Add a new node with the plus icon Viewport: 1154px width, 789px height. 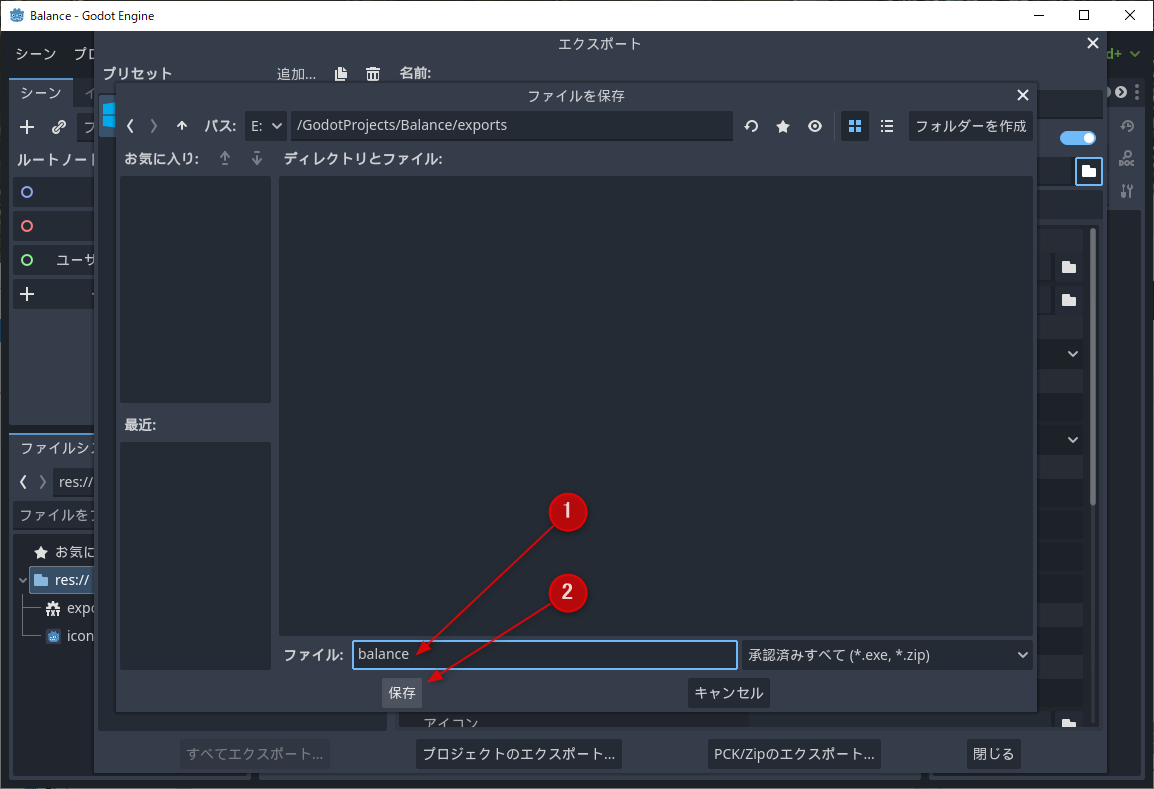tap(25, 127)
